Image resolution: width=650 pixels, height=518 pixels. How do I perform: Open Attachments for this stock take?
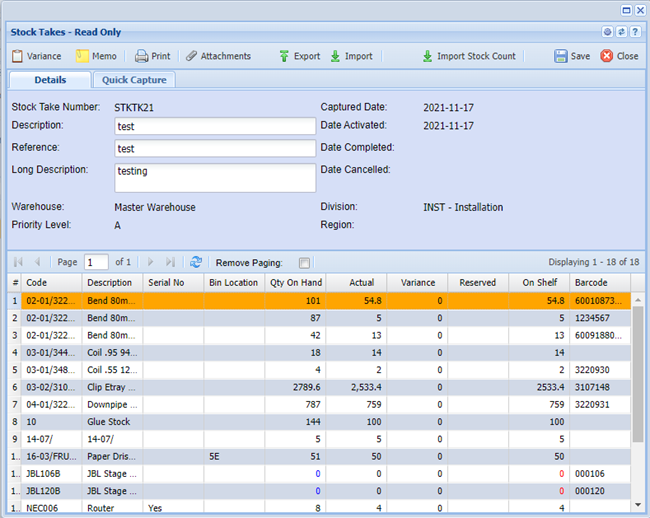click(218, 56)
